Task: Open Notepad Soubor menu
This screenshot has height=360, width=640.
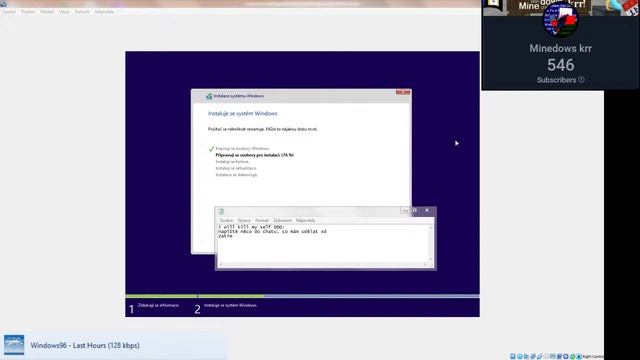Action: click(226, 220)
